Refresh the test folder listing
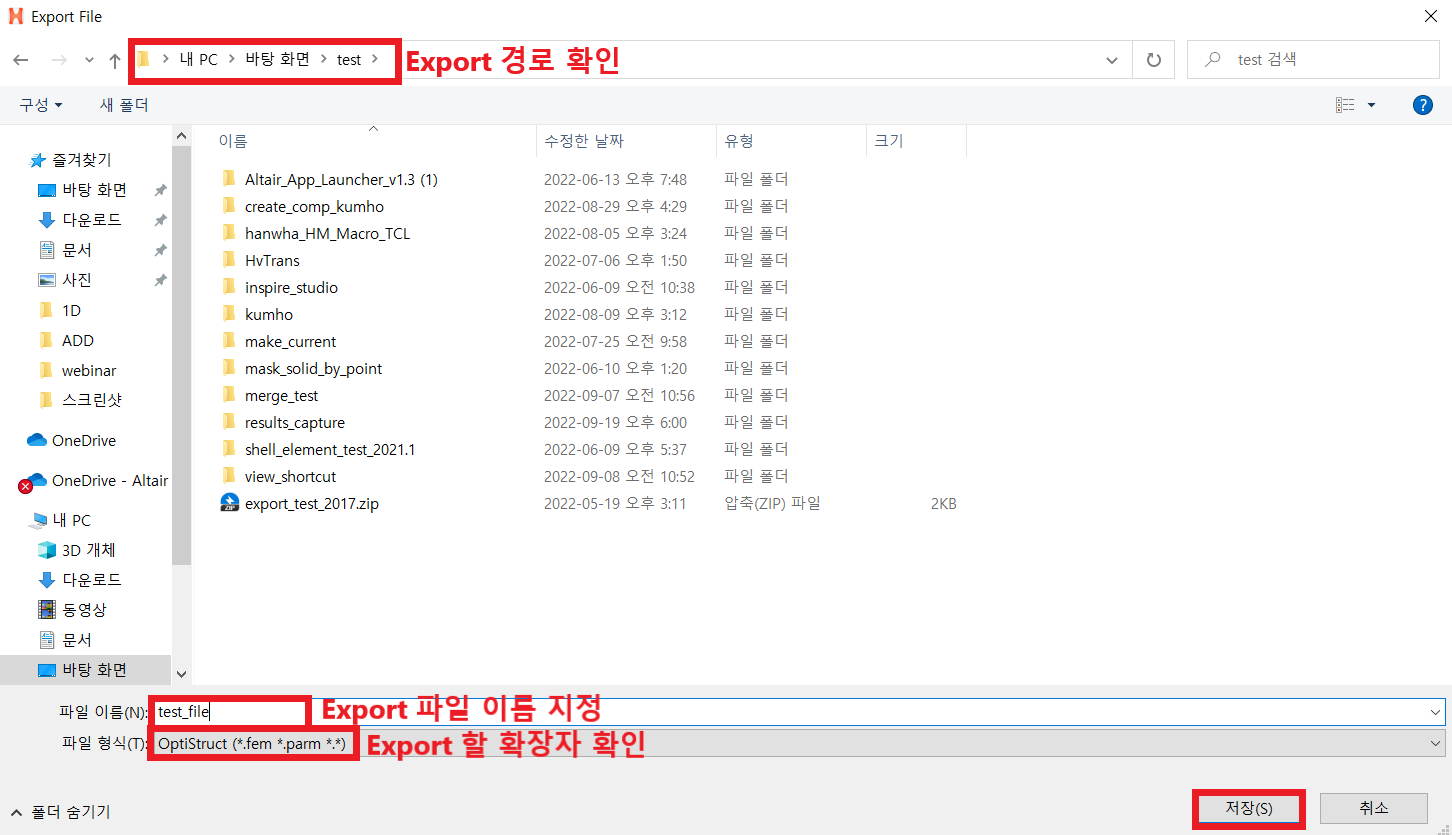 (x=1154, y=60)
